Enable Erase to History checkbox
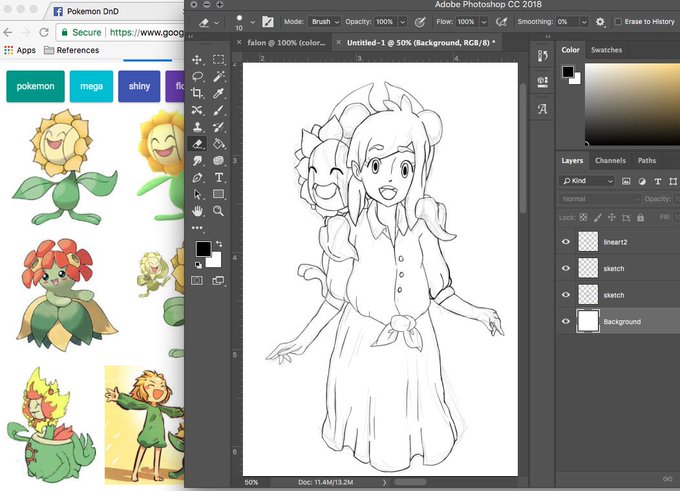The width and height of the screenshot is (680, 491). (x=618, y=22)
